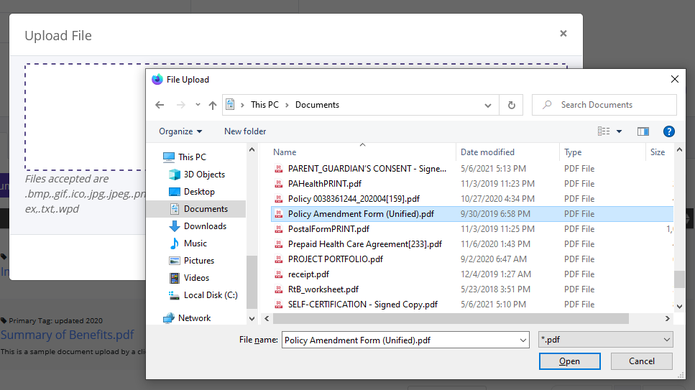This screenshot has width=695, height=390.
Task: Sort files by the Size column
Action: tap(659, 152)
